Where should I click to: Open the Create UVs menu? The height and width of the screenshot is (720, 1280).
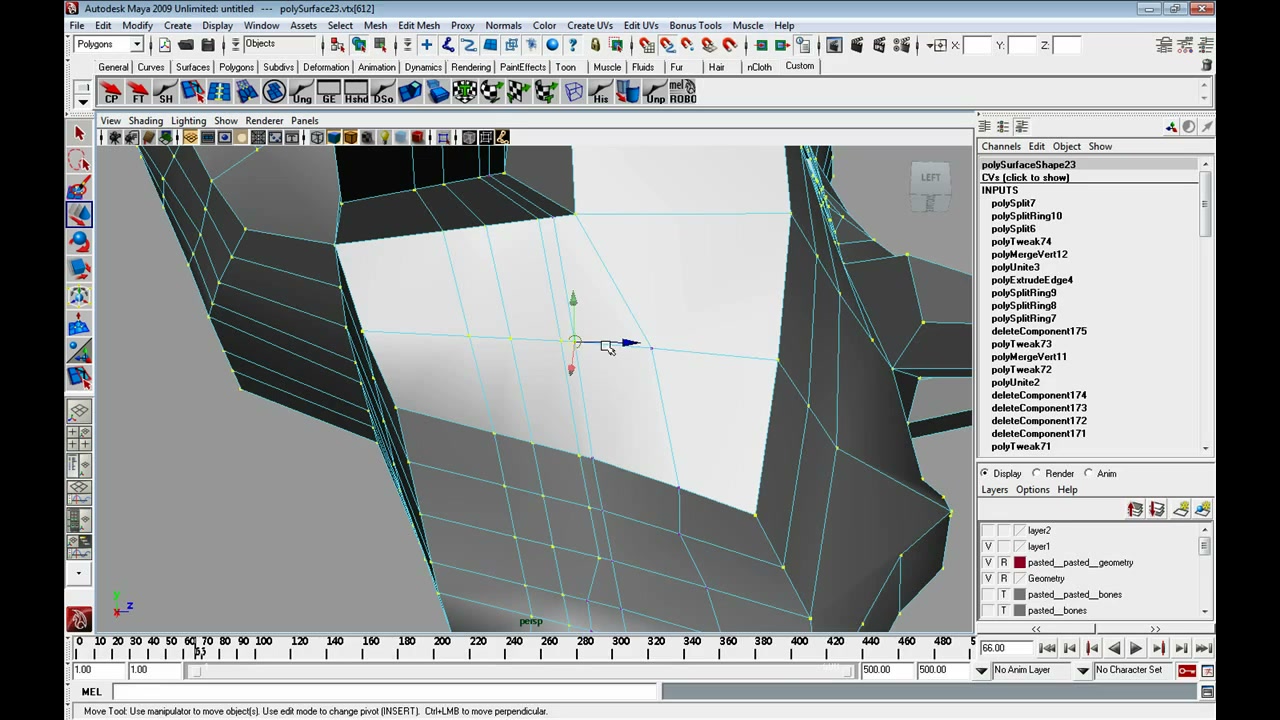(590, 25)
